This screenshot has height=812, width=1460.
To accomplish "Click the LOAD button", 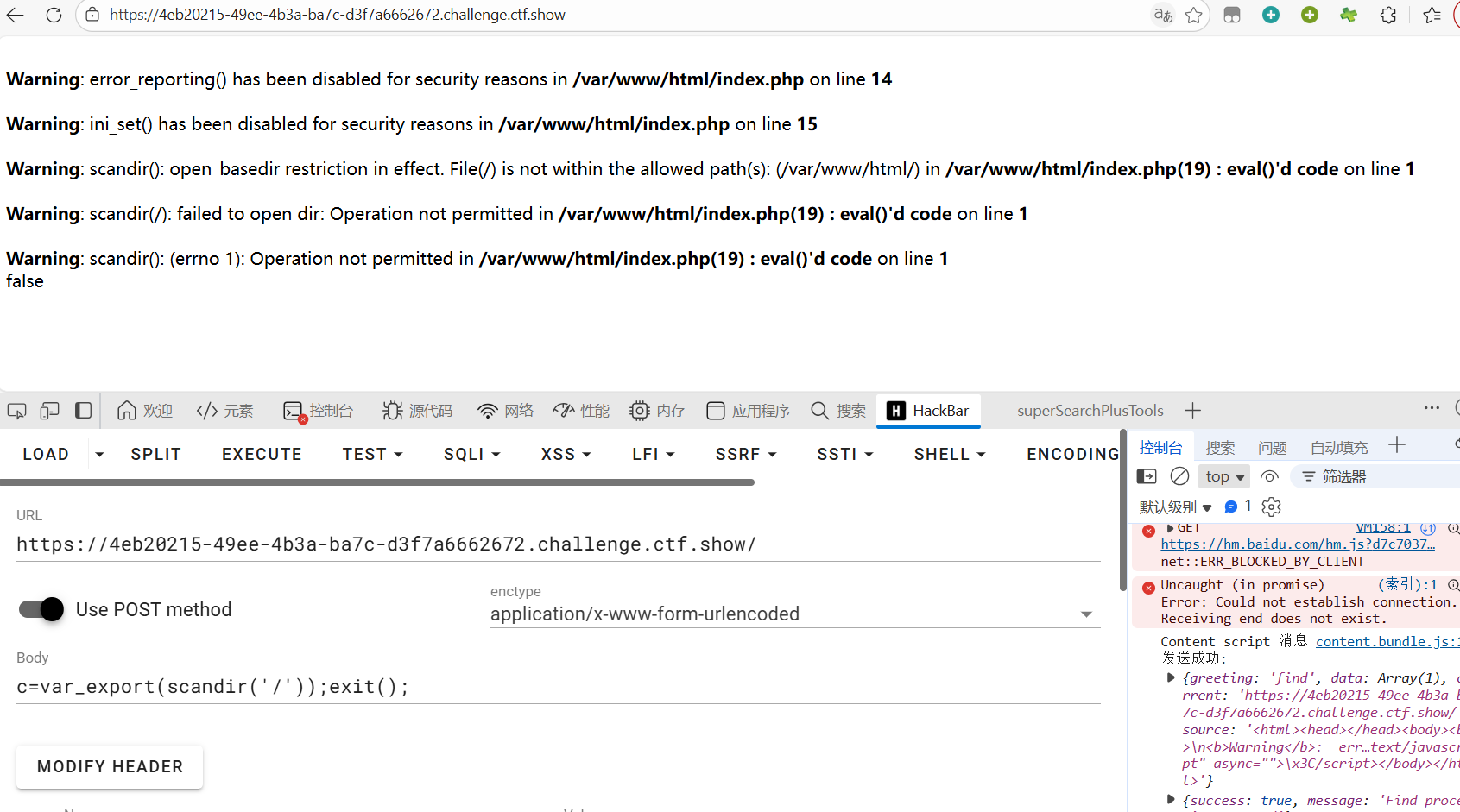I will [46, 454].
